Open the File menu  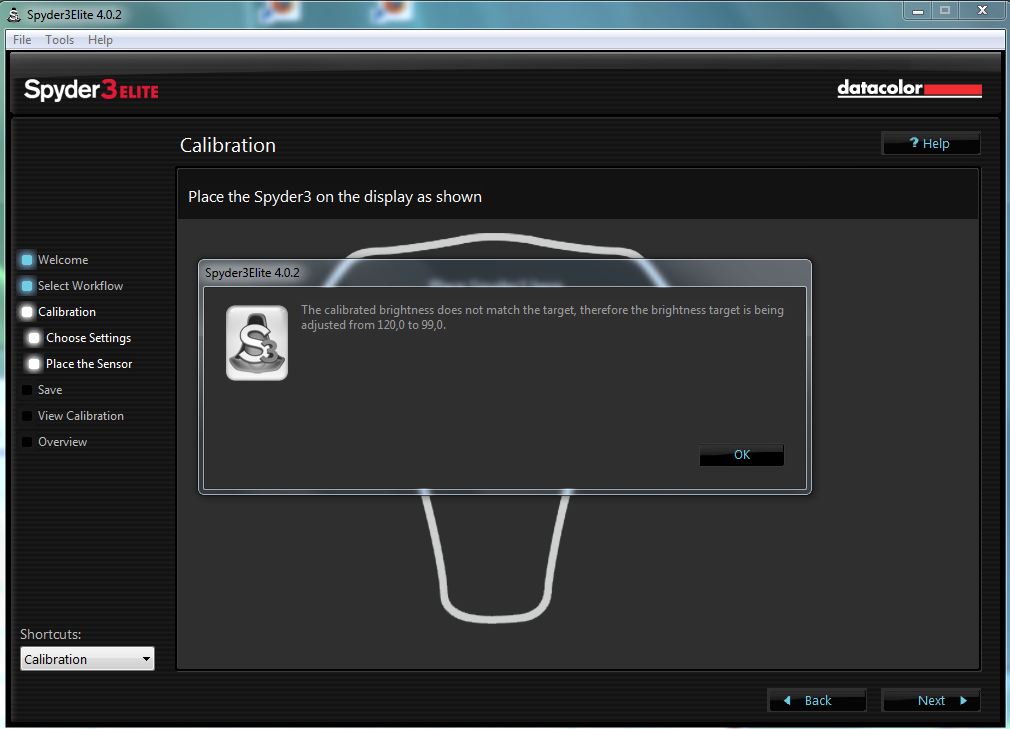click(x=22, y=40)
